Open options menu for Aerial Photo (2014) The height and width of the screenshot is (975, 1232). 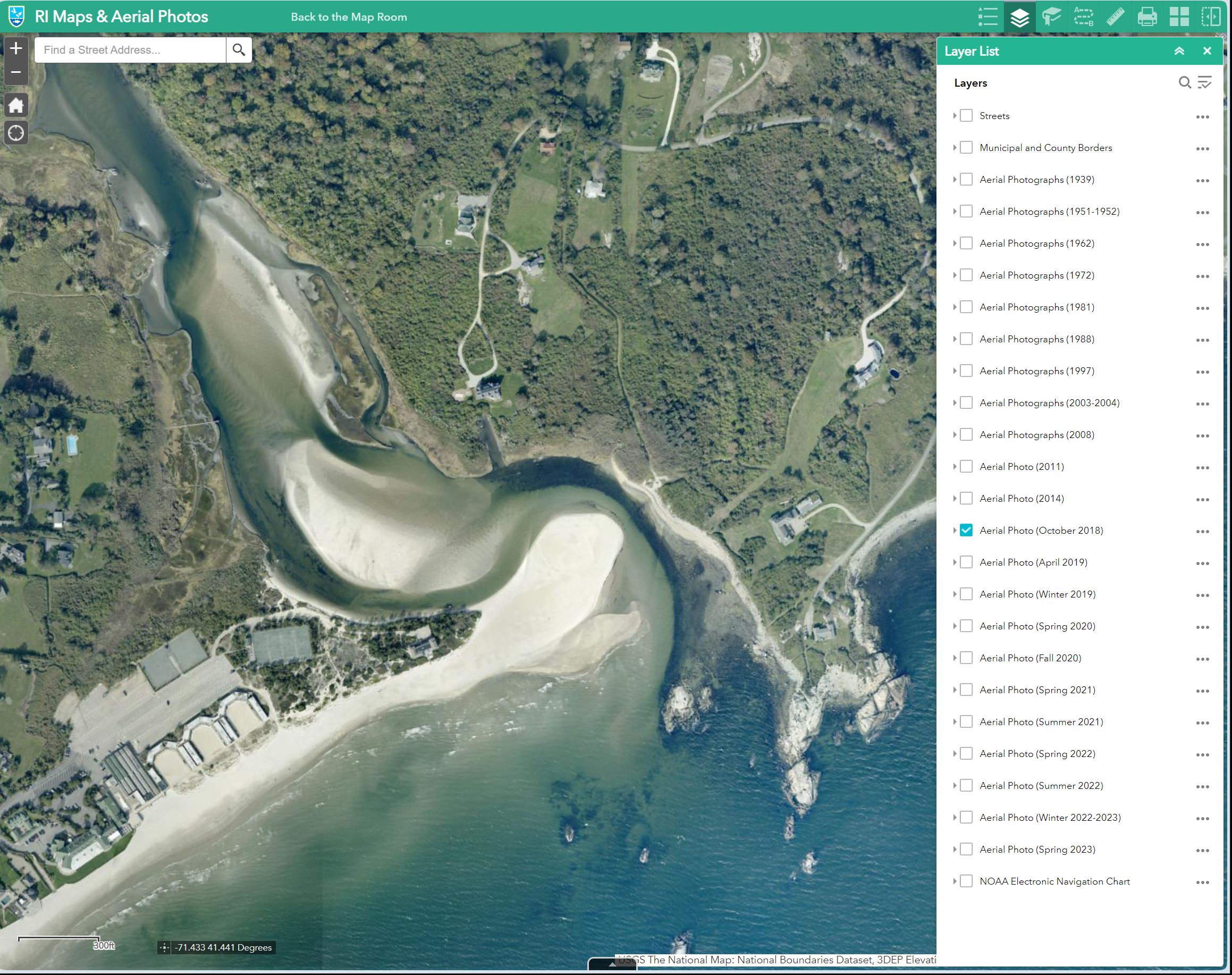click(1202, 500)
